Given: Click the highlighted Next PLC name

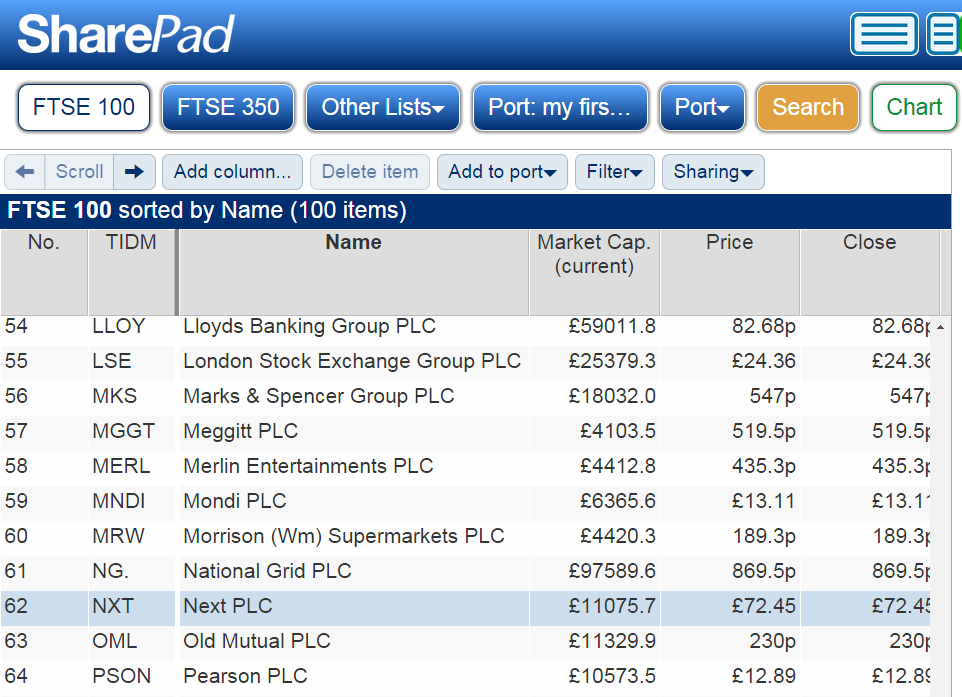Looking at the screenshot, I should (x=228, y=606).
